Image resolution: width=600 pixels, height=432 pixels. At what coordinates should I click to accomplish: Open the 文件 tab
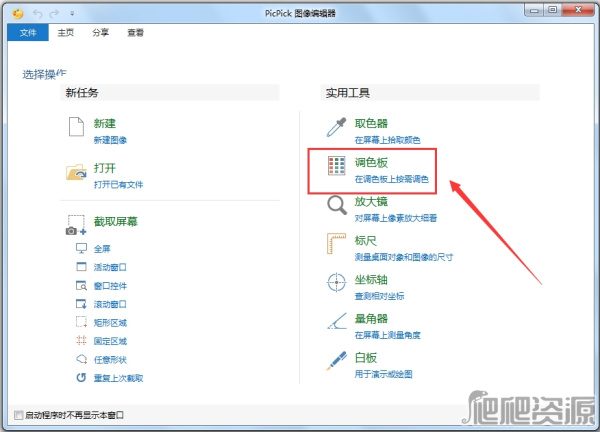coord(28,33)
